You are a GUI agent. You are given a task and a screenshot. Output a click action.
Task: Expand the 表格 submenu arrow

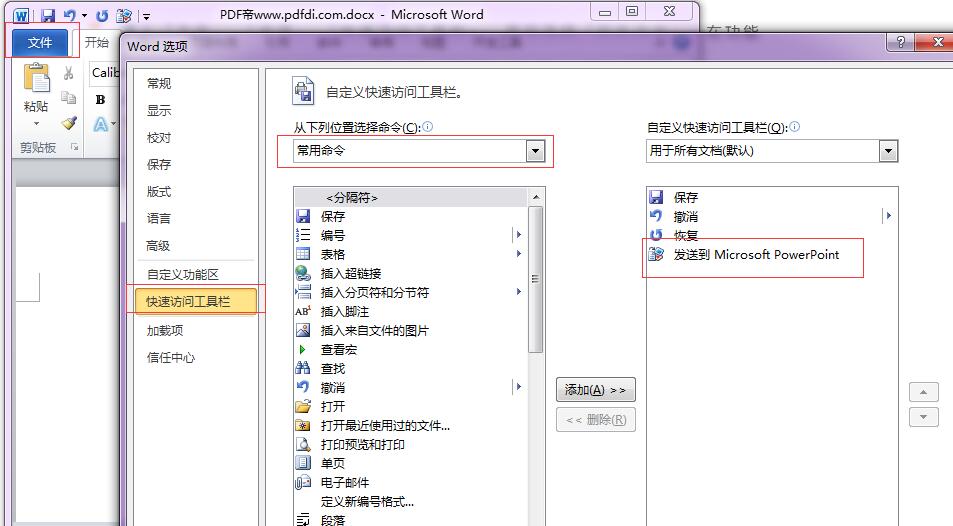(x=518, y=254)
